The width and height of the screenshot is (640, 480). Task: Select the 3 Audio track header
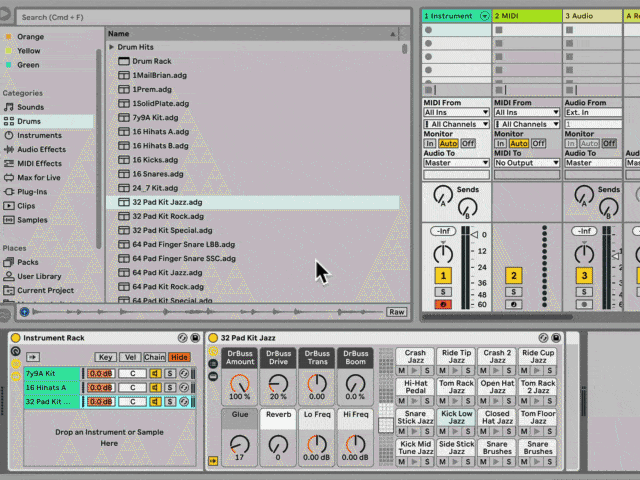pyautogui.click(x=592, y=16)
